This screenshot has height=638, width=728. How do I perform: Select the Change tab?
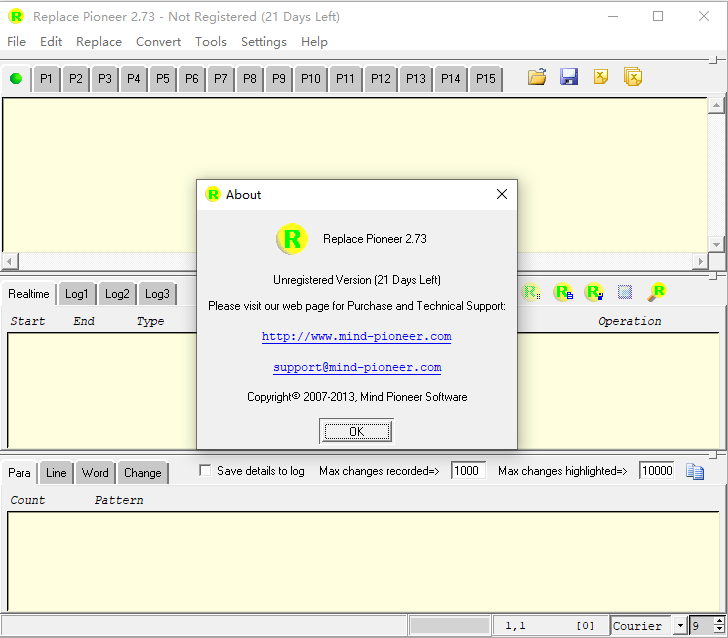143,473
